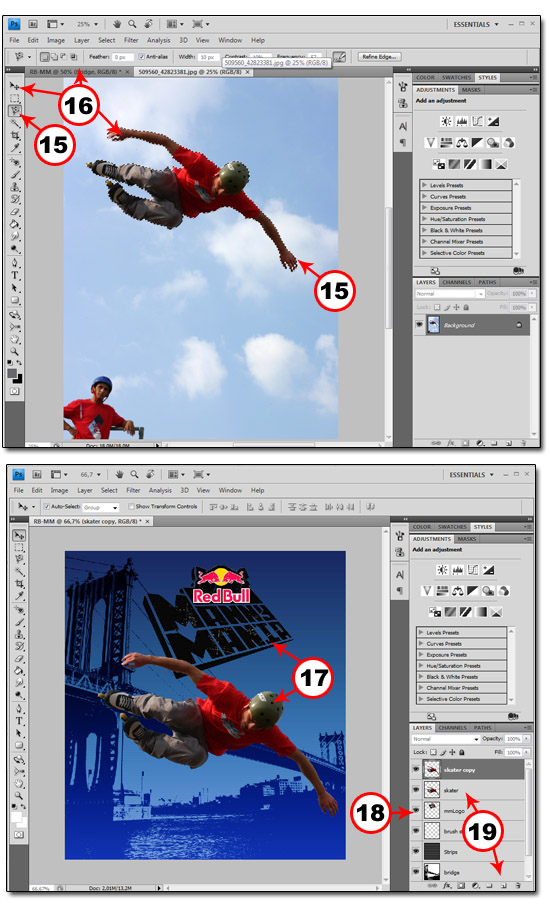Close the RB-MM document tab in bottom window
The image size is (550, 906).
tap(147, 521)
